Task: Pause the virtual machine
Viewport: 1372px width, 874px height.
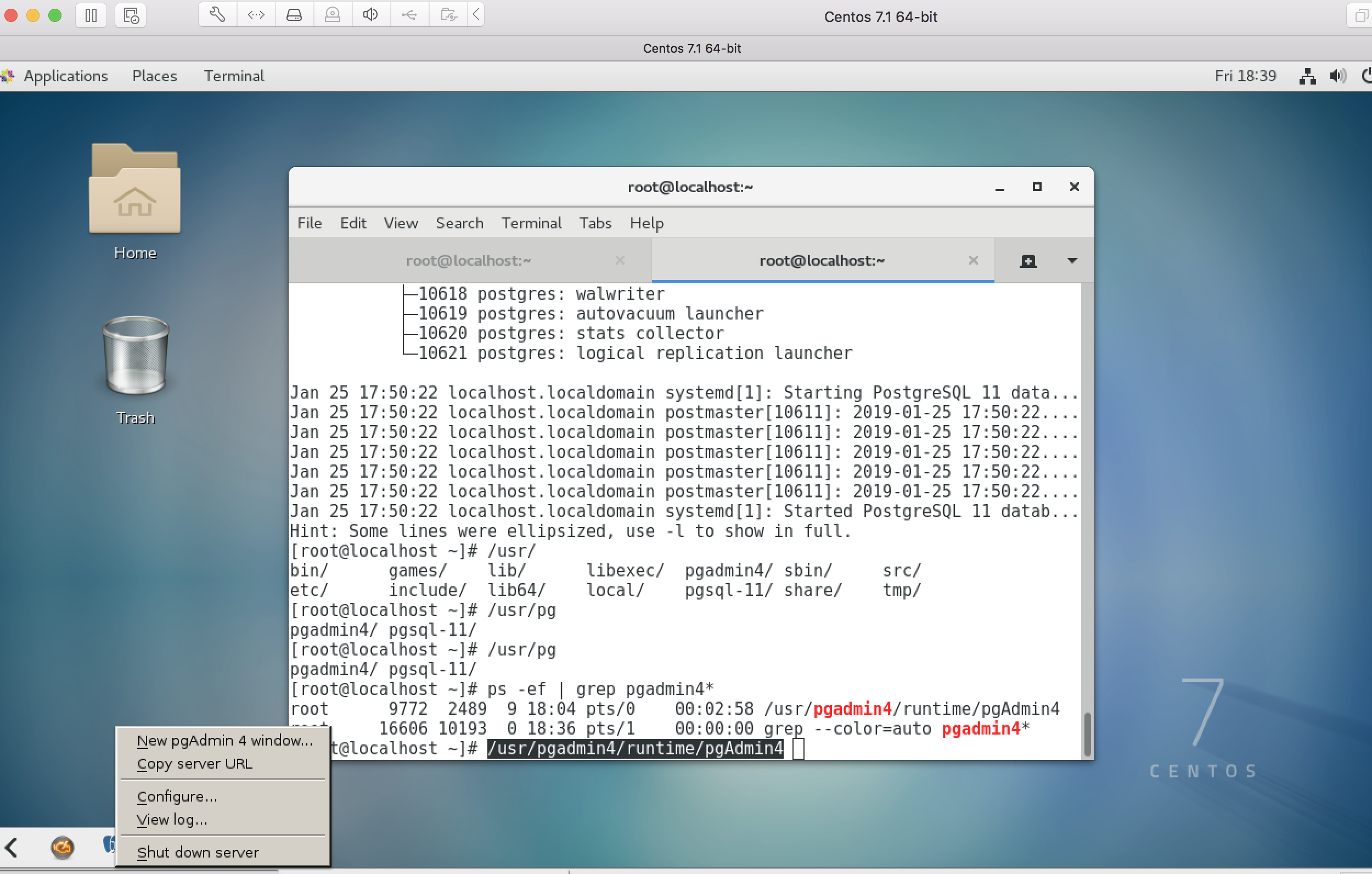Action: tap(91, 15)
